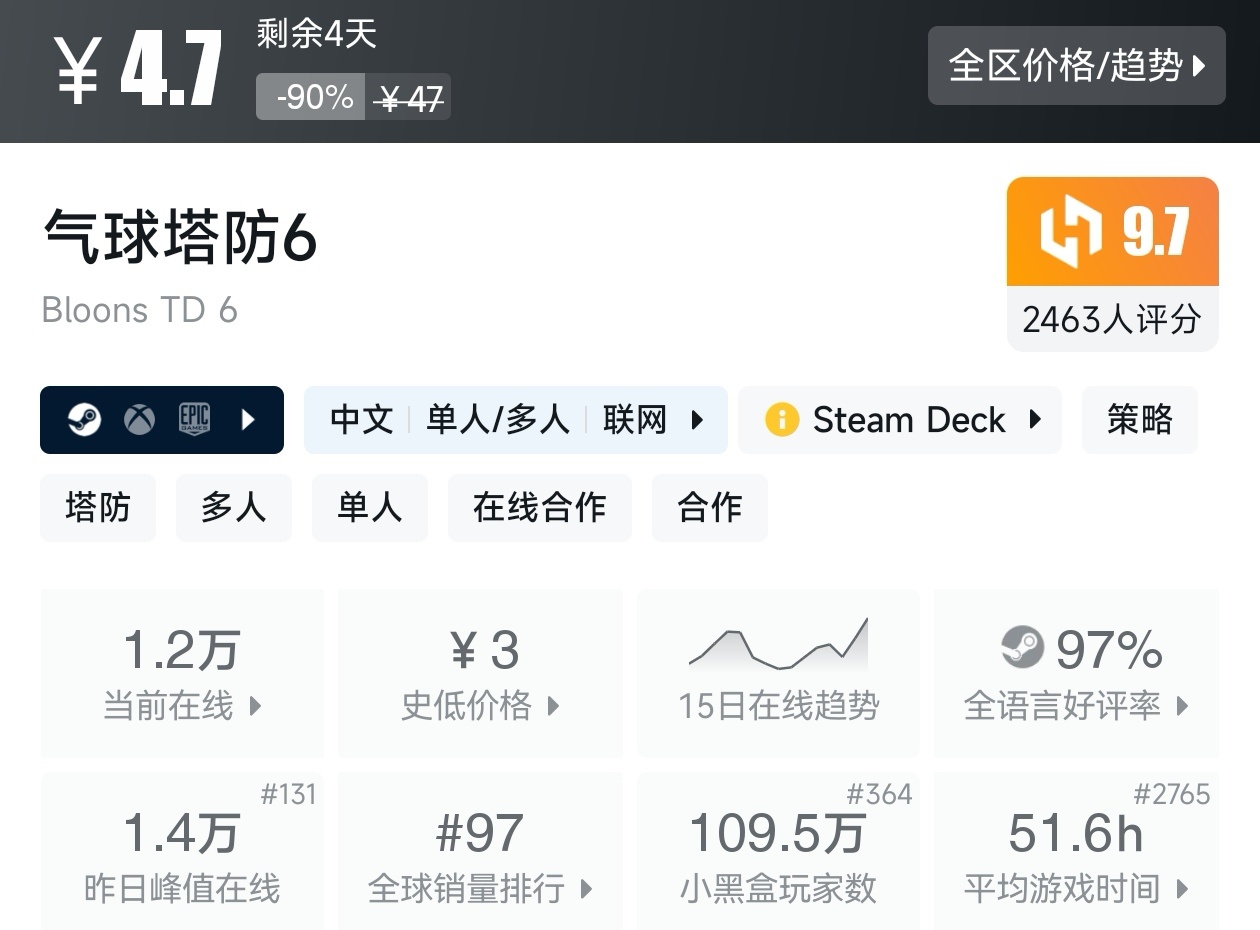1260x930 pixels.
Task: Click the yellow Steam Deck info icon
Action: coord(781,420)
